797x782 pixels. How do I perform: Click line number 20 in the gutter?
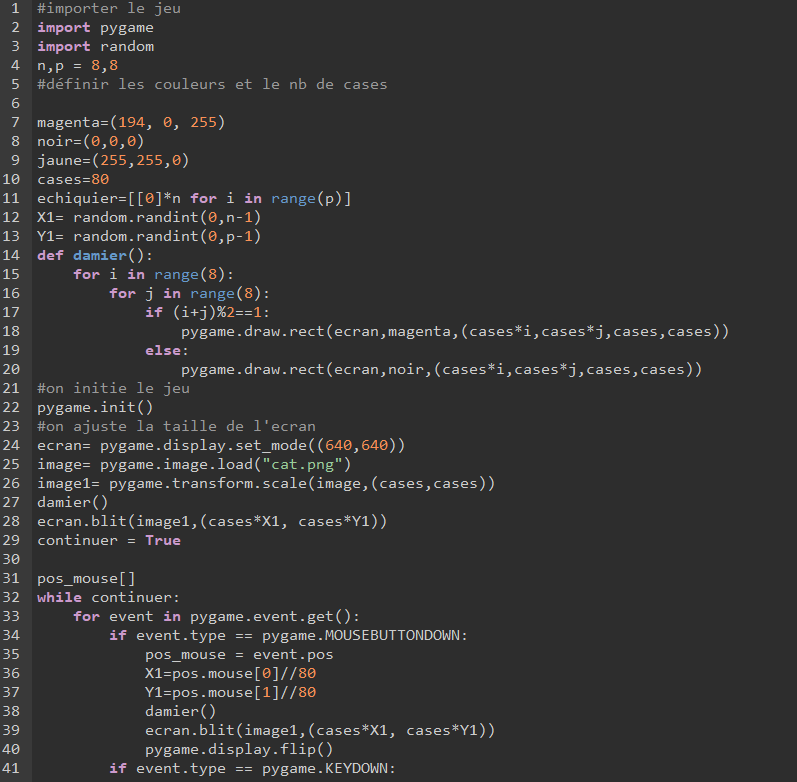15,370
